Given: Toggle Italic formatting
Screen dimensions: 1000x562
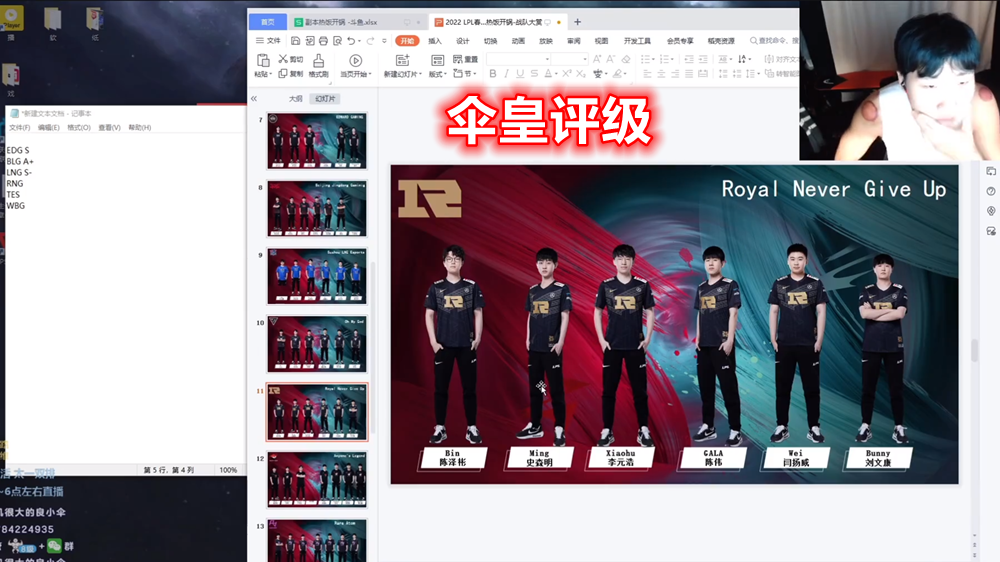Looking at the screenshot, I should point(506,74).
